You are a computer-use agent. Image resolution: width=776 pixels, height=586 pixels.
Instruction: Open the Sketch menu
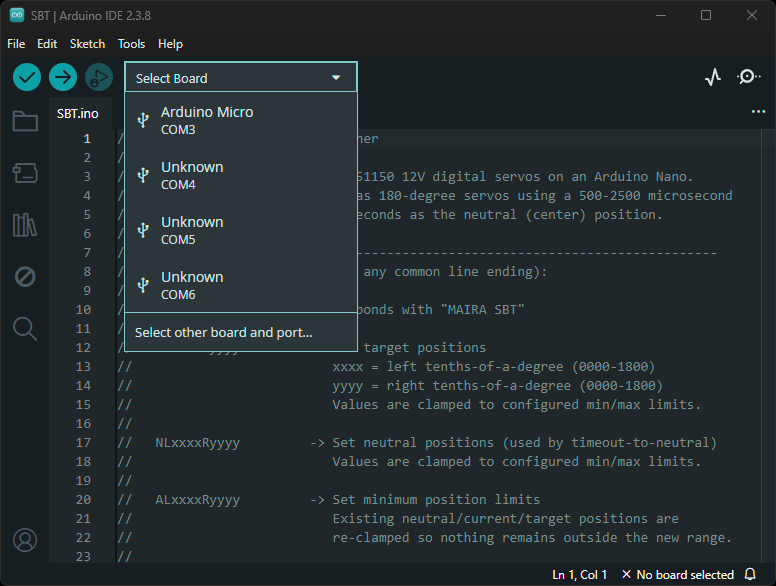(87, 44)
